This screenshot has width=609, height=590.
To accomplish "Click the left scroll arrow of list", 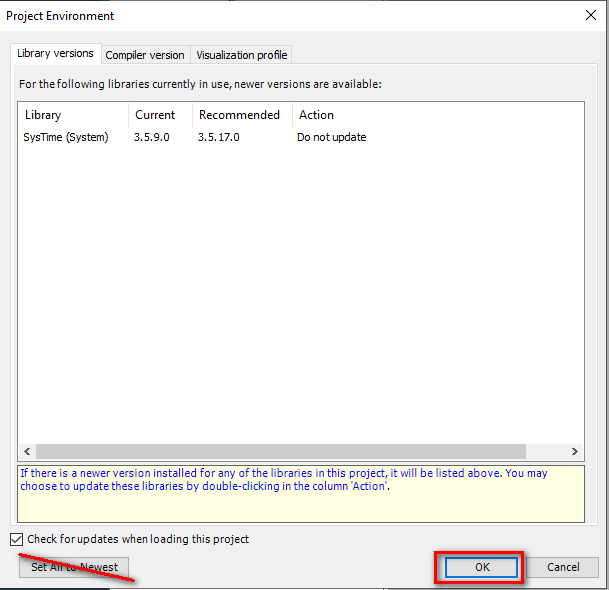I will pos(27,452).
